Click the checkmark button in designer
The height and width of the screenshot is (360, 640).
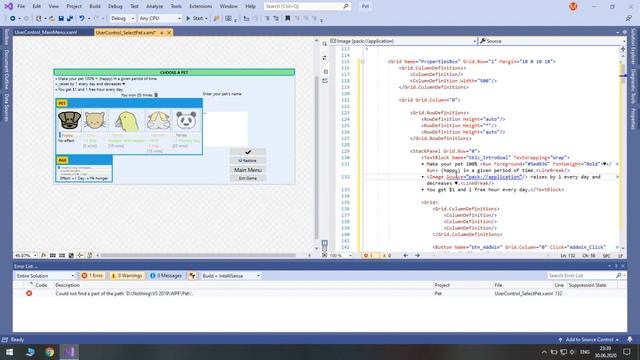248,152
